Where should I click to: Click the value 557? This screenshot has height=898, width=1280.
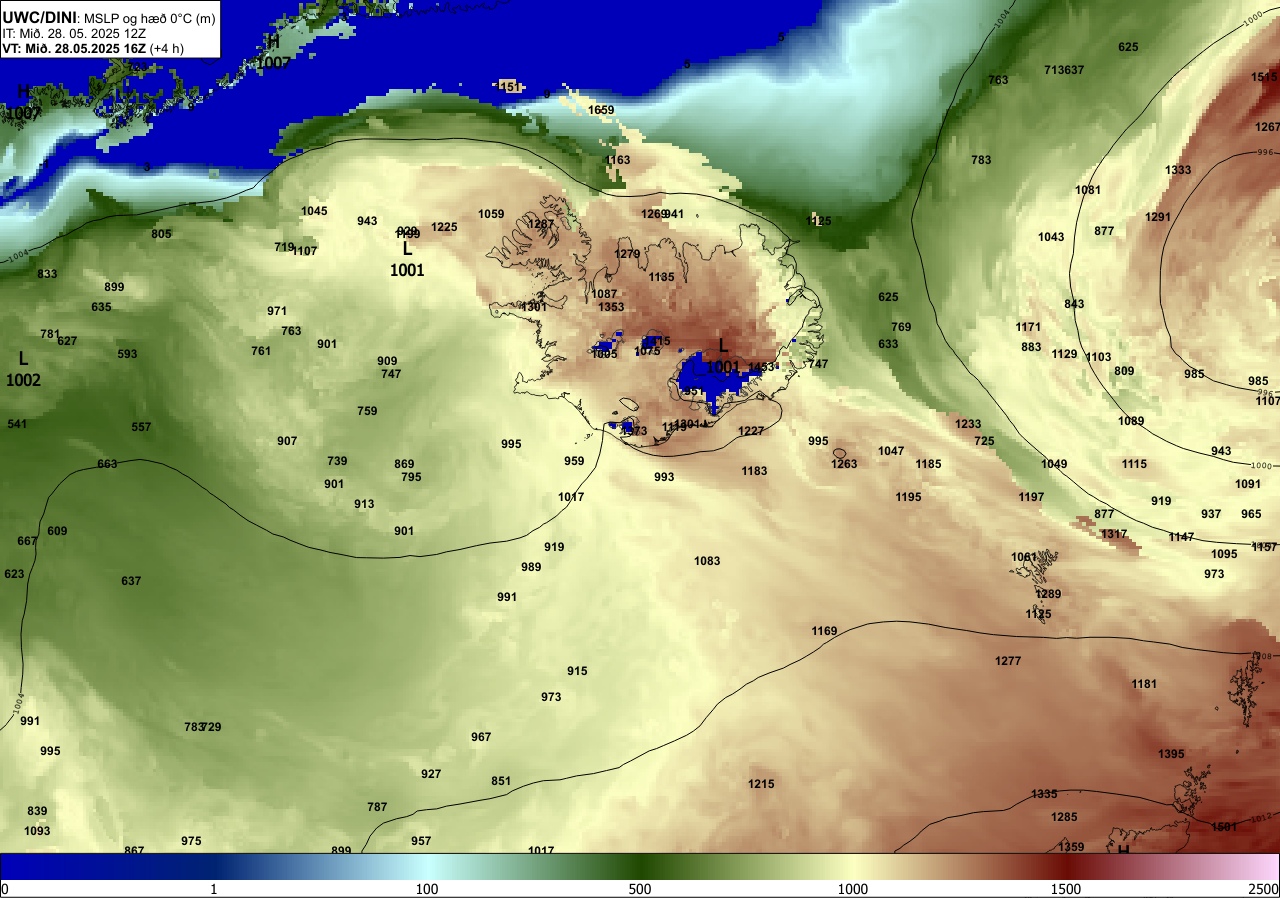[x=141, y=427]
